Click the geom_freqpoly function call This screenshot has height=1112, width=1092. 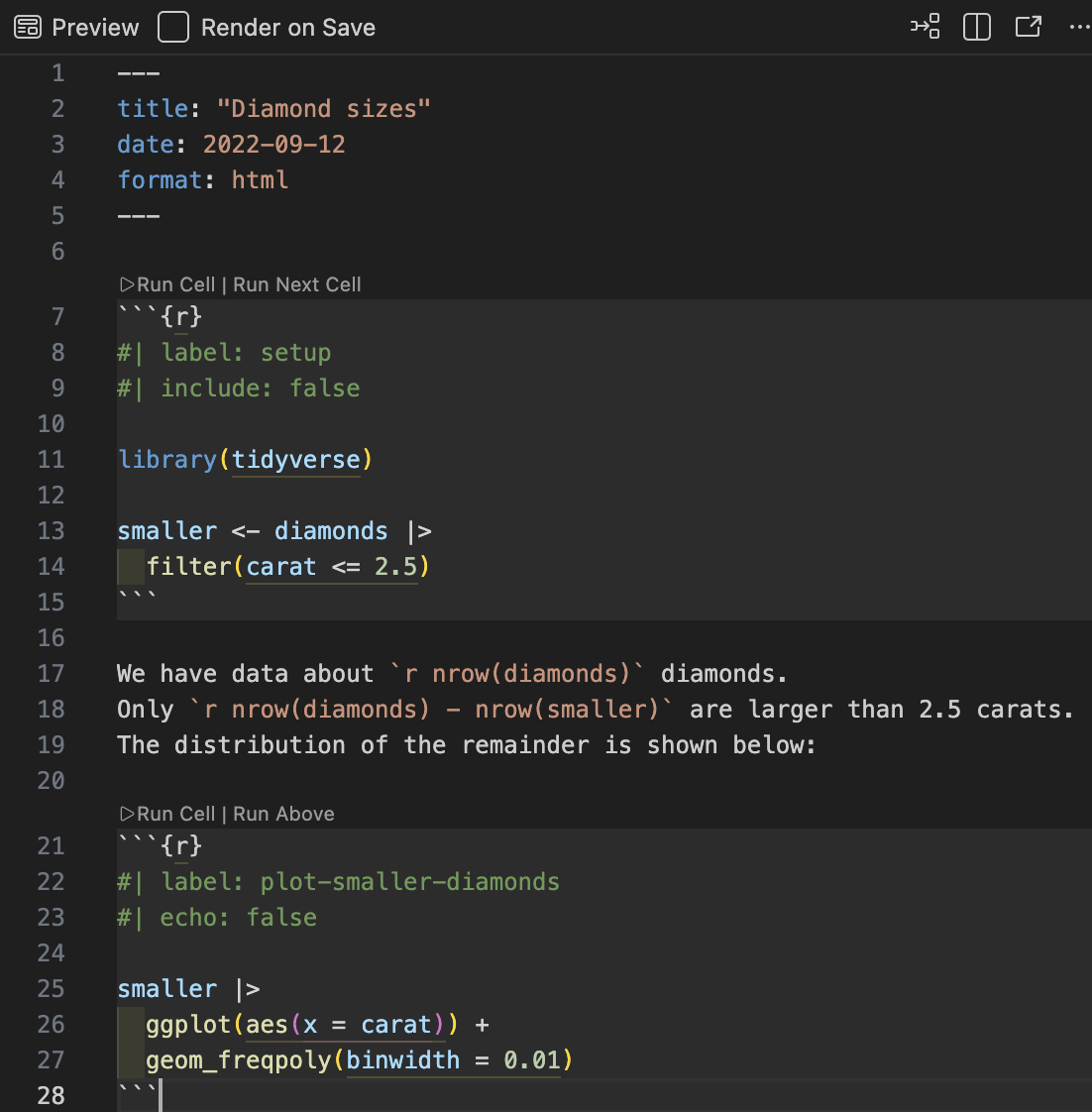[238, 1060]
